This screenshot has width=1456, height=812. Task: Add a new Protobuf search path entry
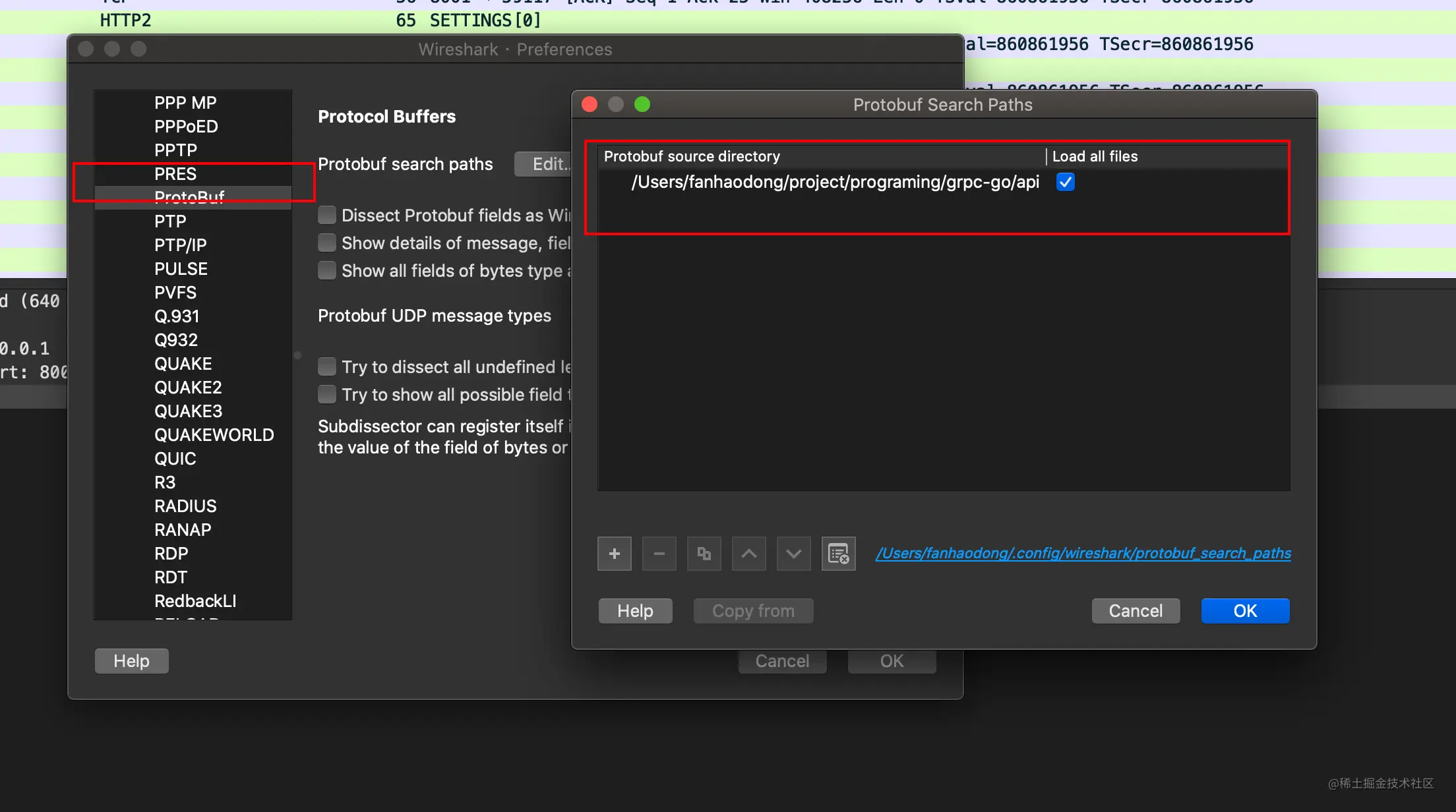click(x=614, y=554)
